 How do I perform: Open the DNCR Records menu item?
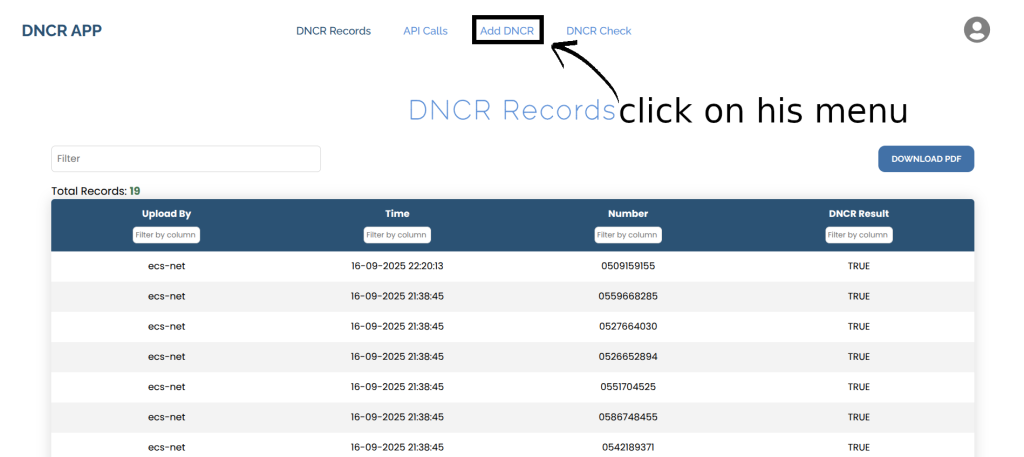tap(333, 31)
